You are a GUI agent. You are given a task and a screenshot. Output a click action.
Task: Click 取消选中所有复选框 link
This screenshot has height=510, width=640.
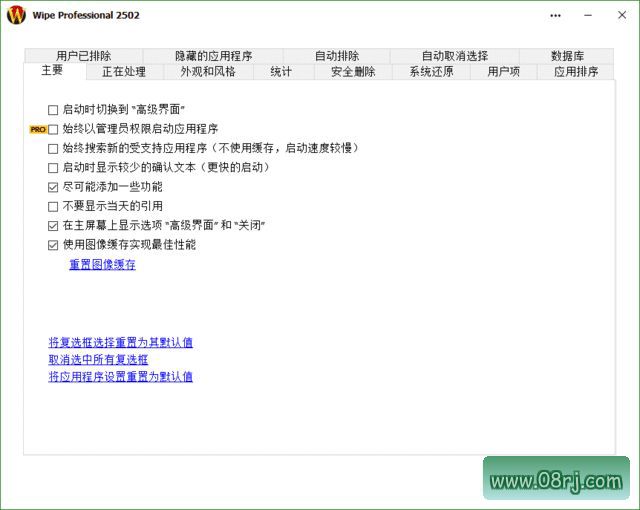pyautogui.click(x=98, y=359)
